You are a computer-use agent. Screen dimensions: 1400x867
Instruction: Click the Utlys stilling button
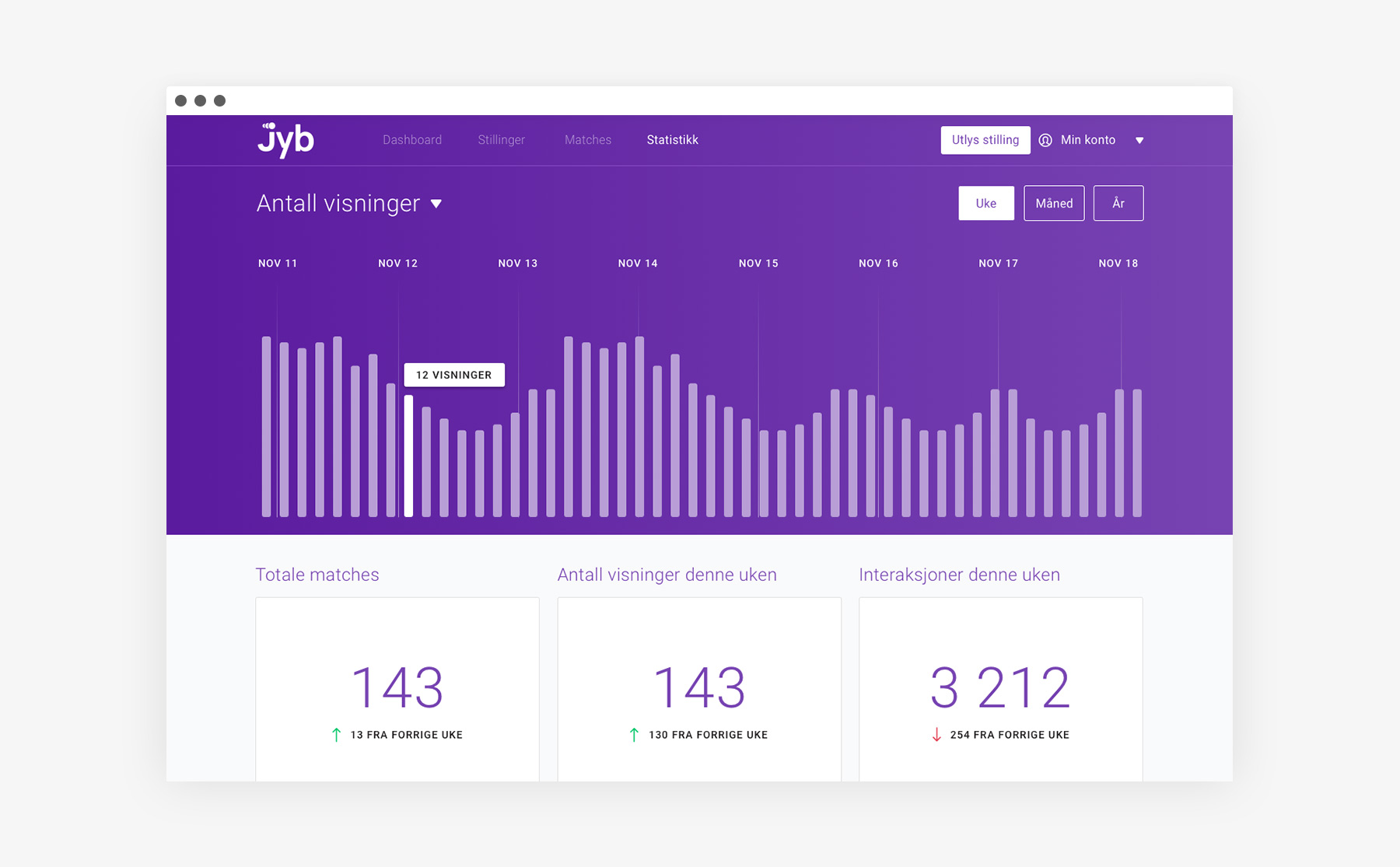click(x=985, y=140)
